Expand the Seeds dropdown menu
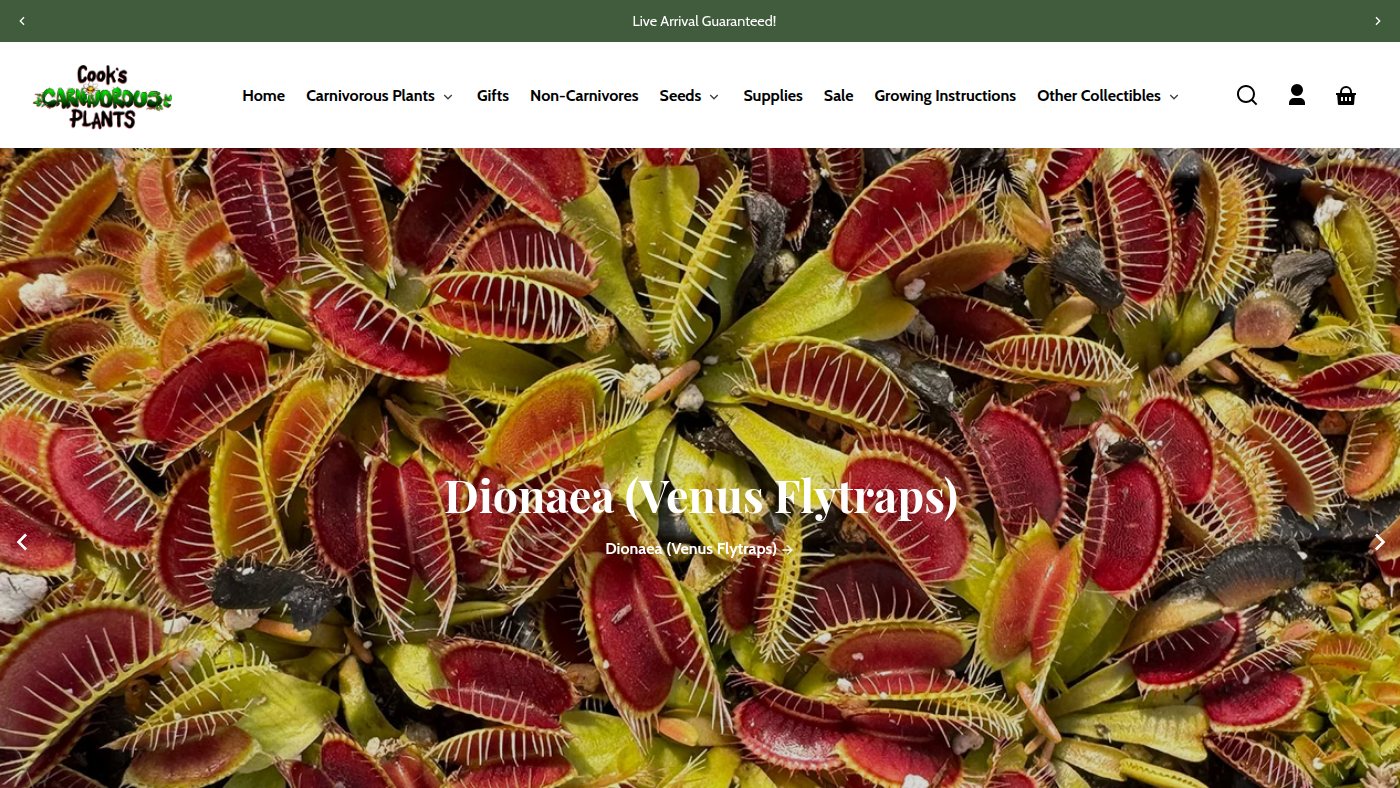 689,96
